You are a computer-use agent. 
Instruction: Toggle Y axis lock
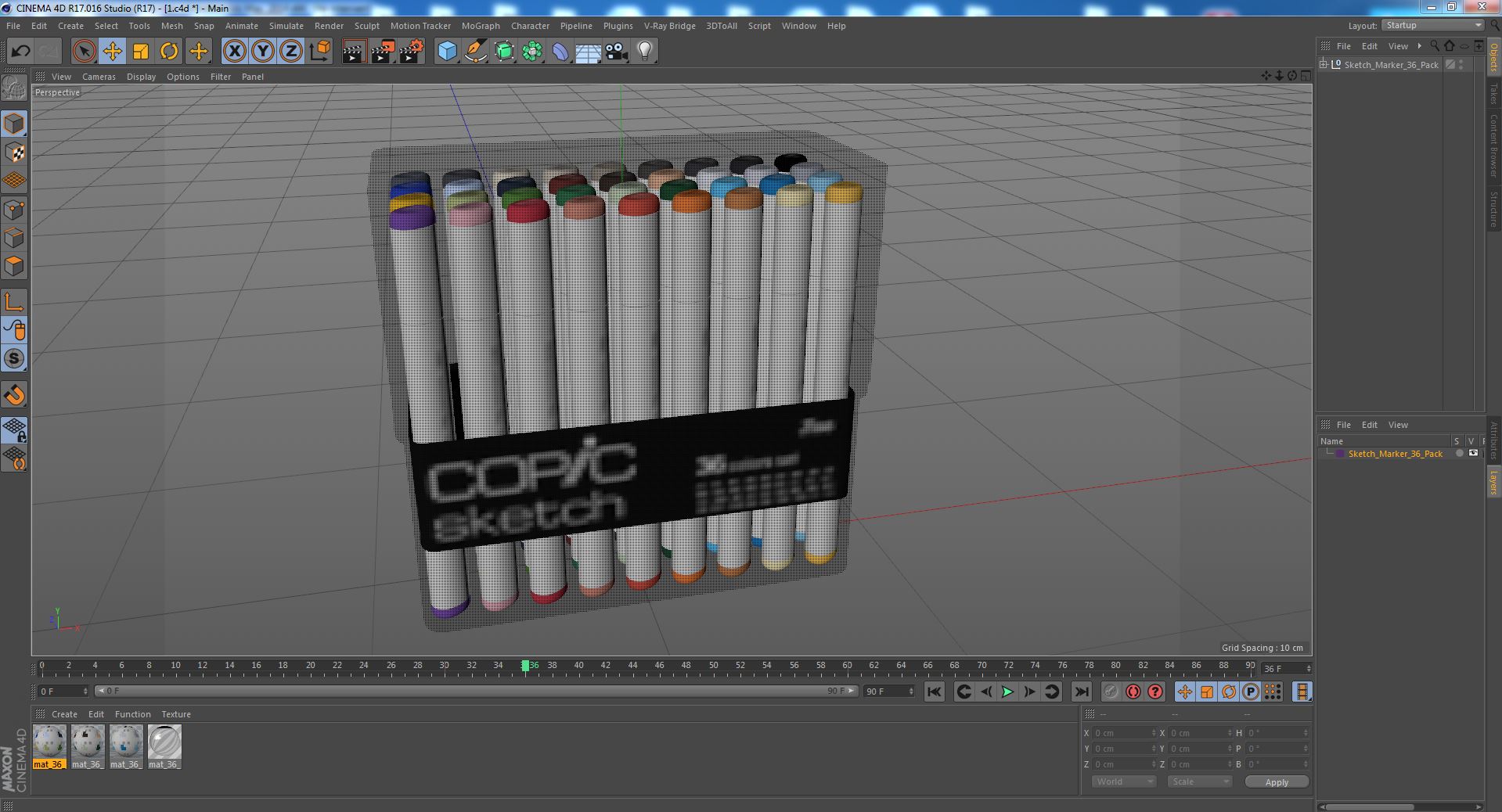[x=263, y=52]
